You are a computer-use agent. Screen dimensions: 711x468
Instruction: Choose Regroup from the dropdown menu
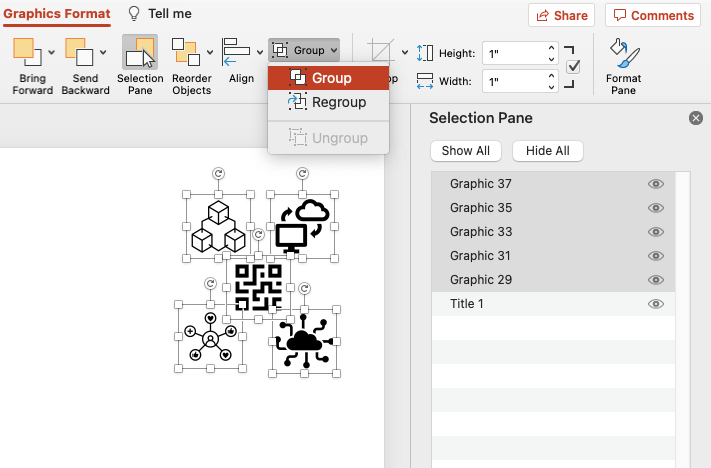pyautogui.click(x=338, y=102)
